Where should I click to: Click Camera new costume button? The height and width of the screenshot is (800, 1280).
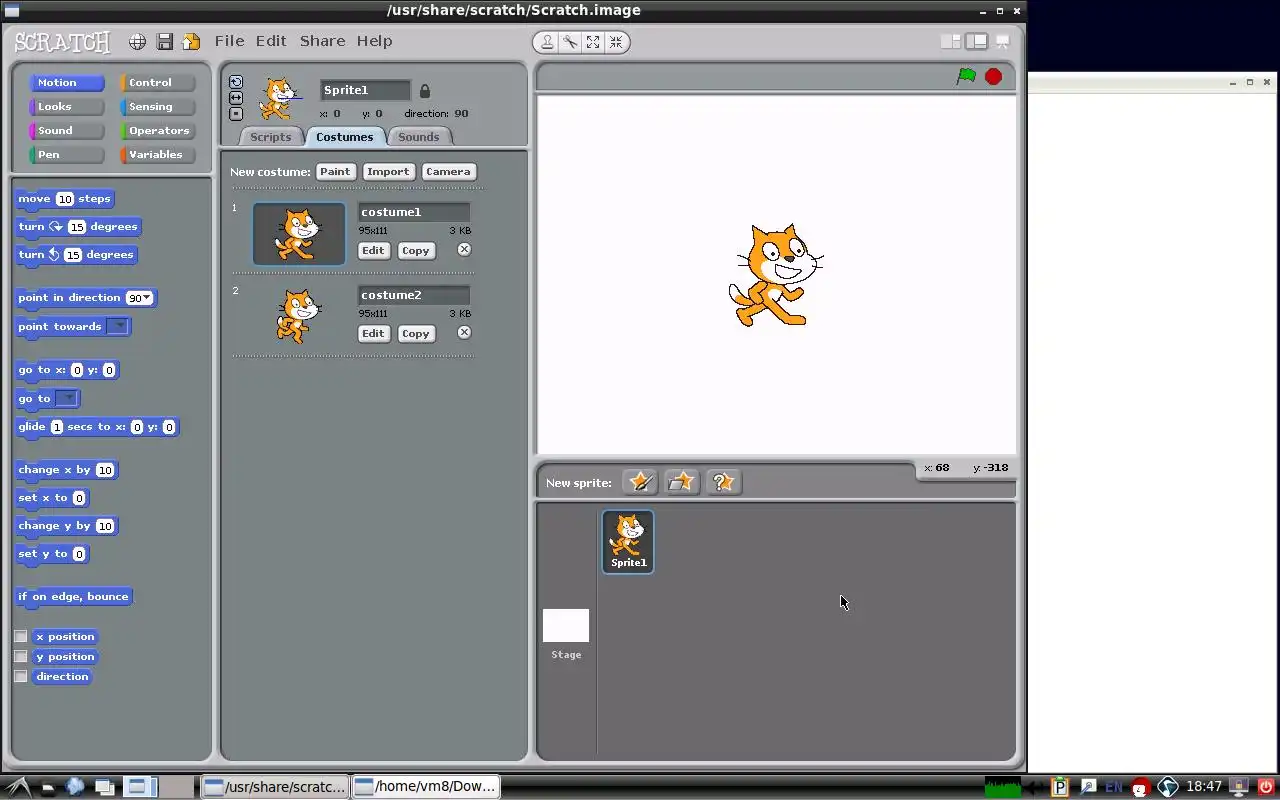click(x=448, y=172)
